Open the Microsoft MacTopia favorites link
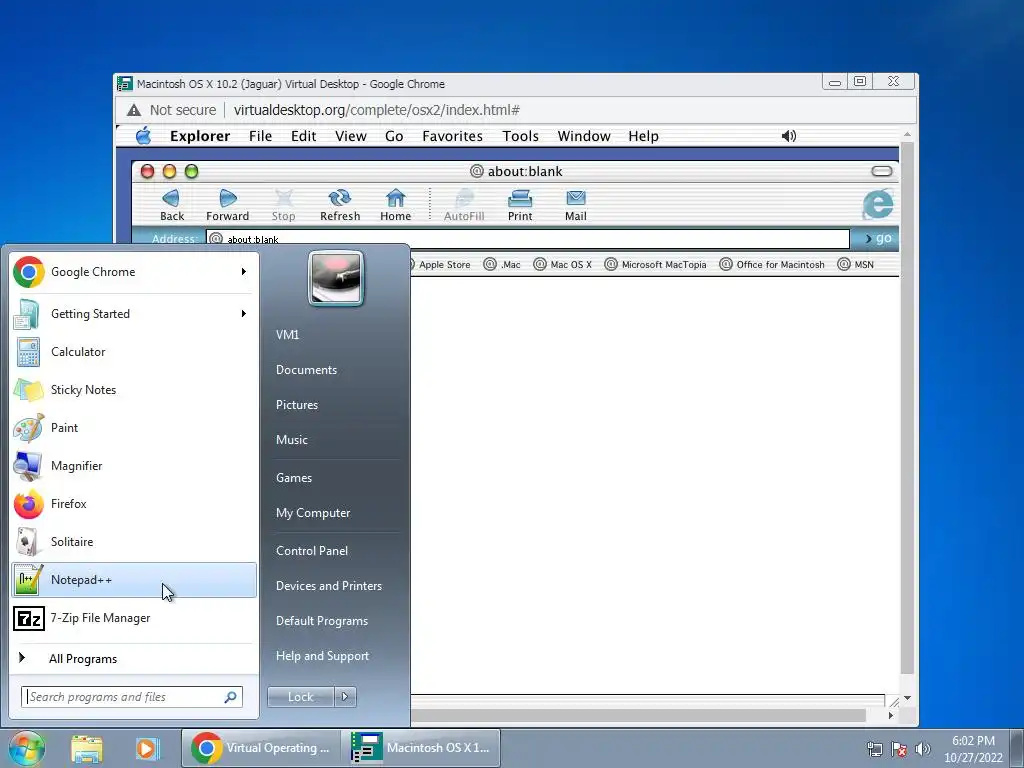 tap(656, 264)
